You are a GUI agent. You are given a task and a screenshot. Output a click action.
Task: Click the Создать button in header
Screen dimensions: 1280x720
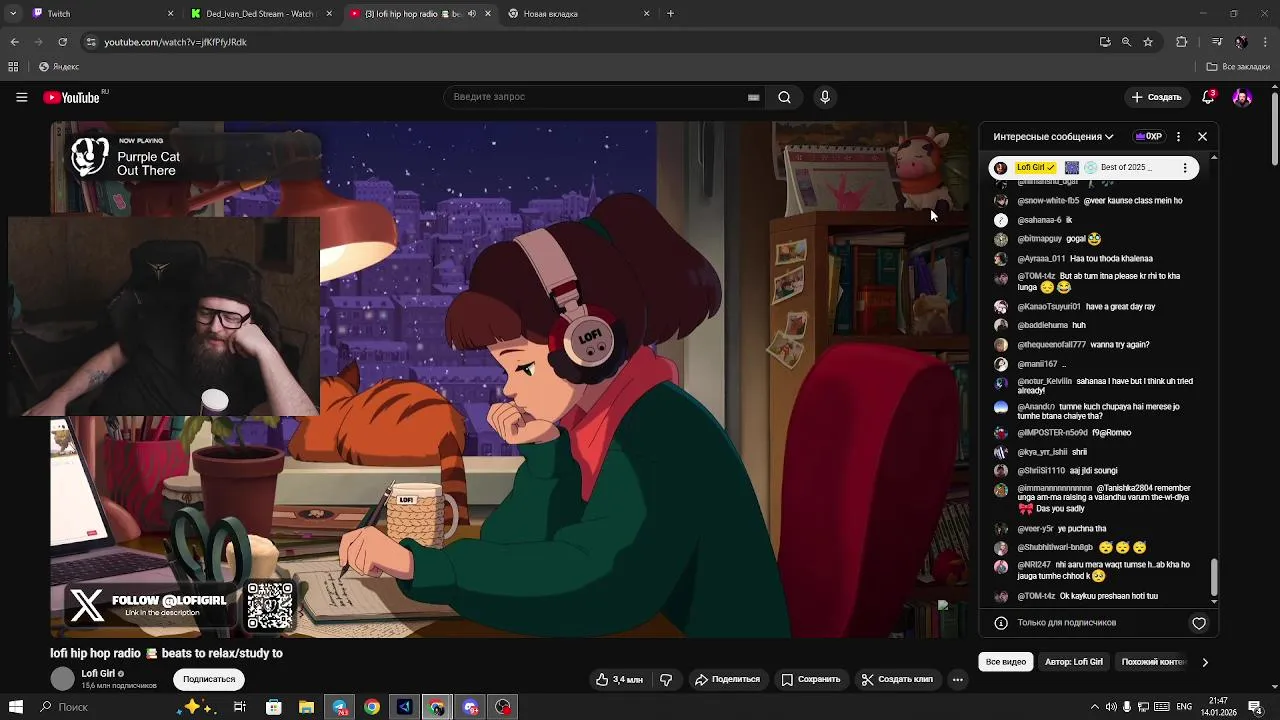(1156, 97)
